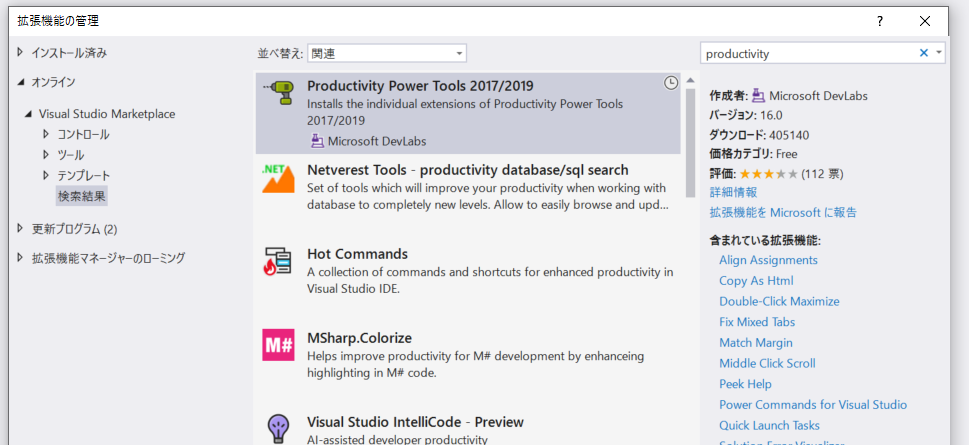The height and width of the screenshot is (445, 969).
Task: Click the clock icon on Productivity Power Tools
Action: (x=671, y=83)
